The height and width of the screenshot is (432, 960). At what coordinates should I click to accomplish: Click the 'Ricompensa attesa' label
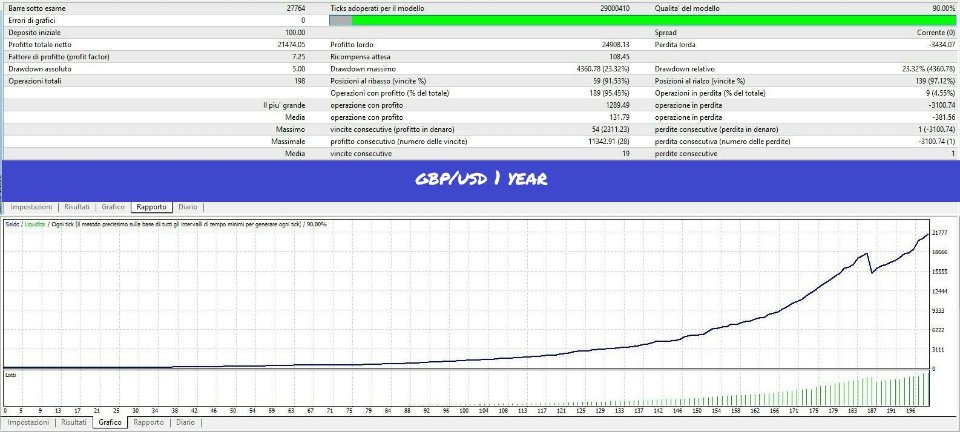(360, 57)
